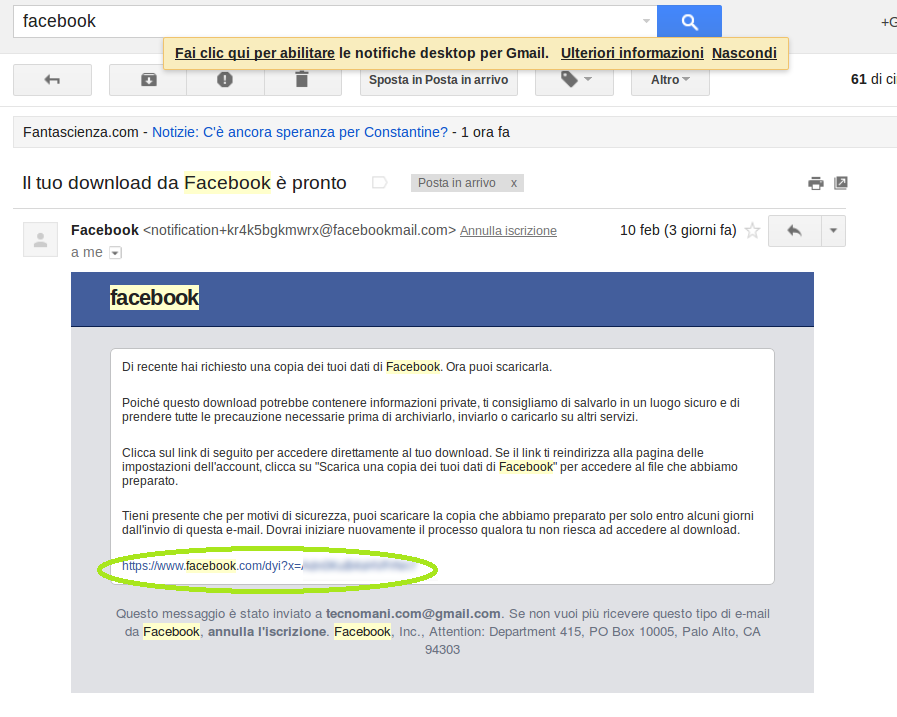Click the sender avatar placeholder
The image size is (897, 717).
pos(40,239)
